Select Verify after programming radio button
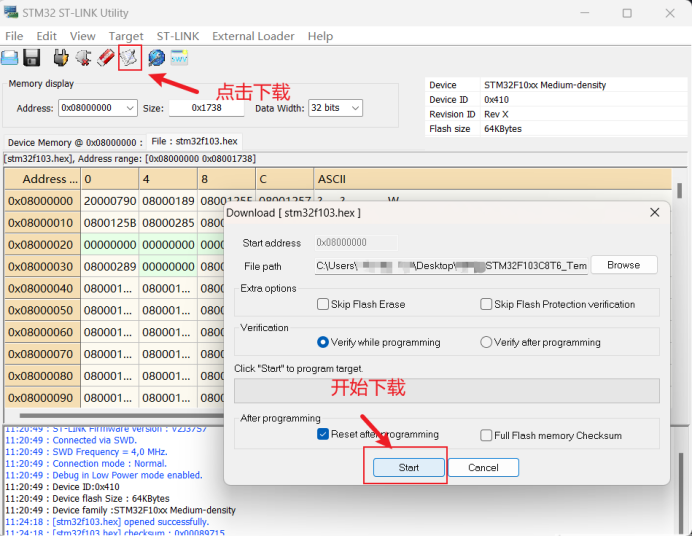Image resolution: width=692 pixels, height=536 pixels. [486, 342]
